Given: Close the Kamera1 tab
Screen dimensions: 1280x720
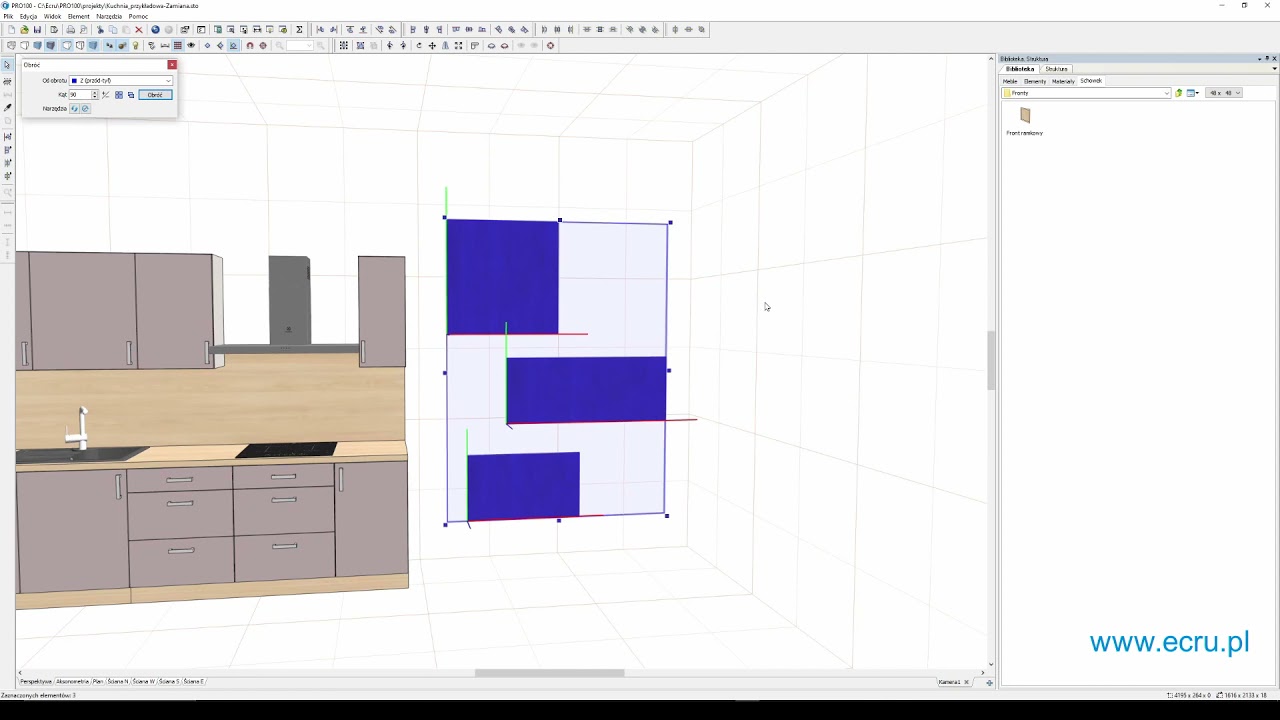Looking at the screenshot, I should pos(966,682).
